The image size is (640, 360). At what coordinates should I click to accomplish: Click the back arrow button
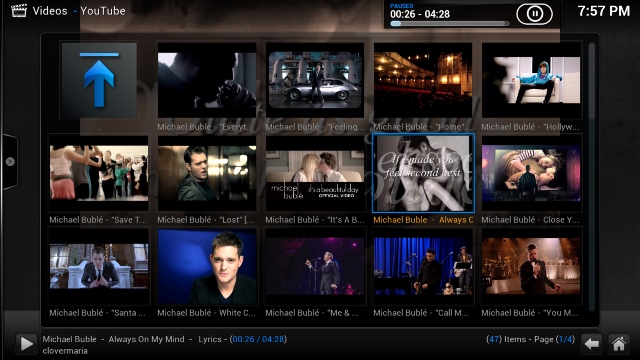[591, 344]
